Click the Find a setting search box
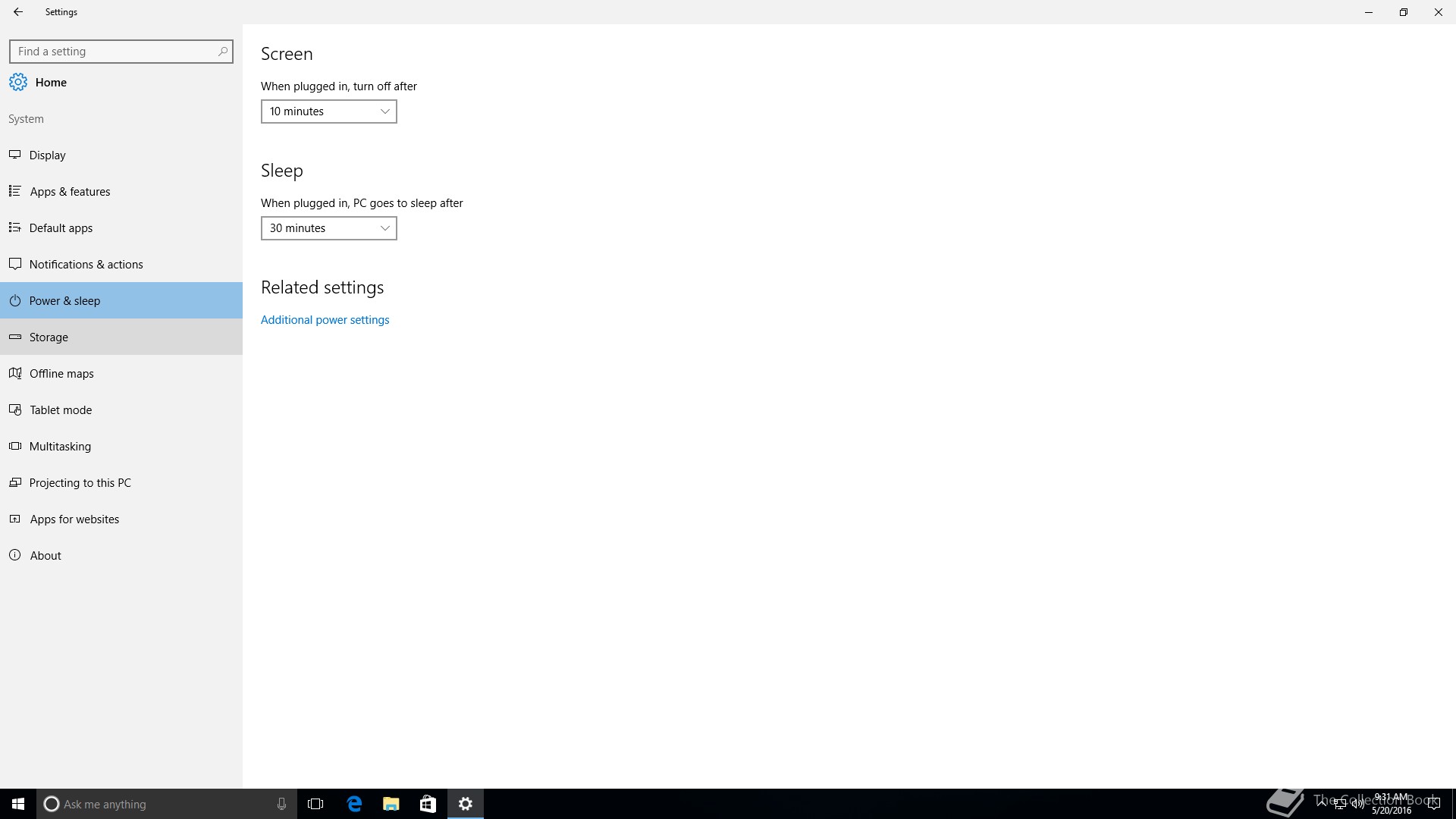This screenshot has height=819, width=1456. [114, 52]
